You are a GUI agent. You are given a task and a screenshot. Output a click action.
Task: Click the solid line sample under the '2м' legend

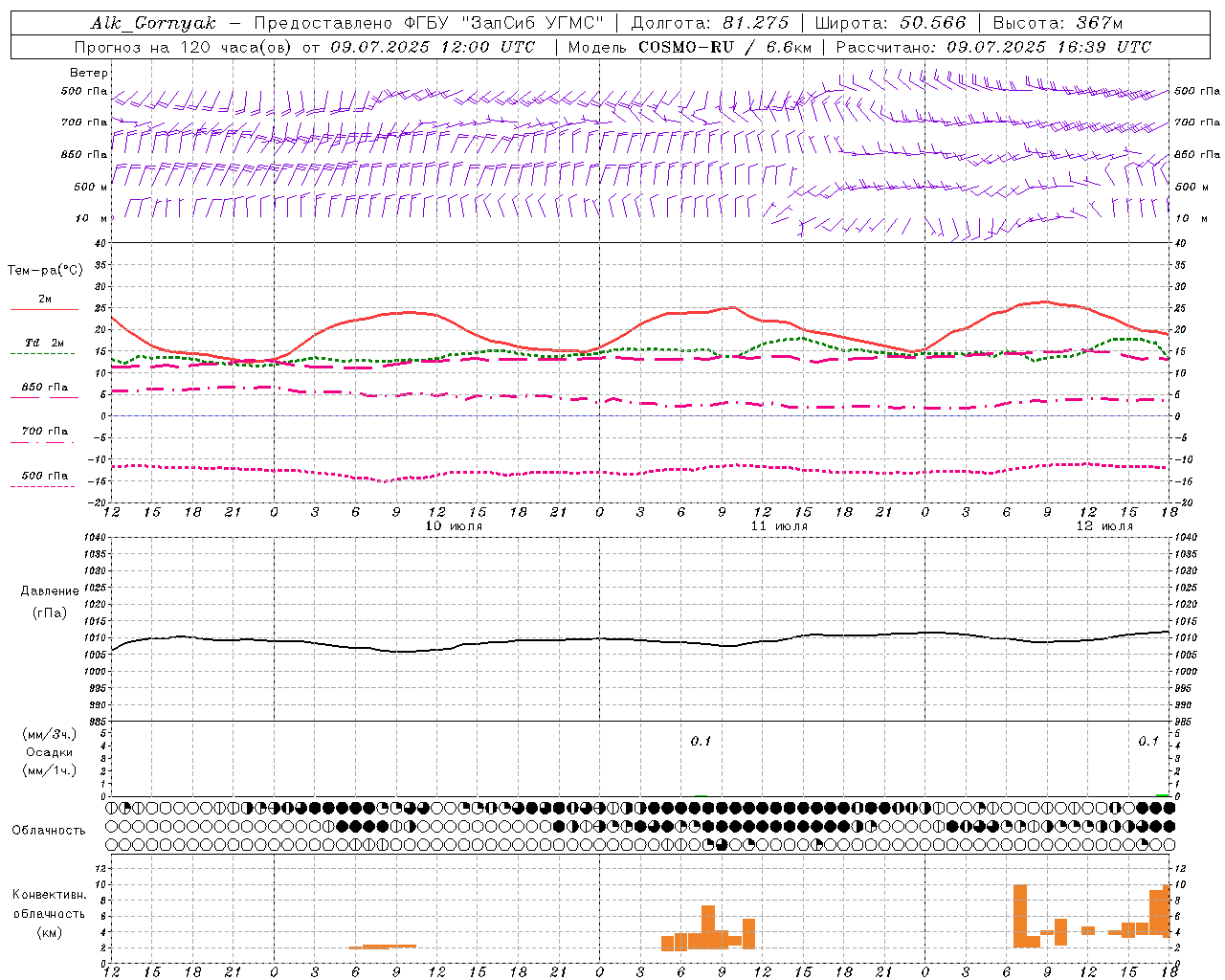[44, 310]
